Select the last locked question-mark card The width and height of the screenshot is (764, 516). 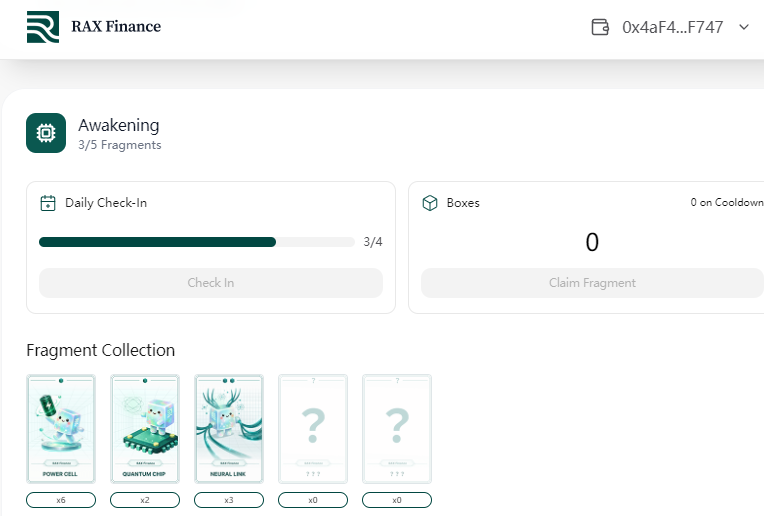click(397, 429)
